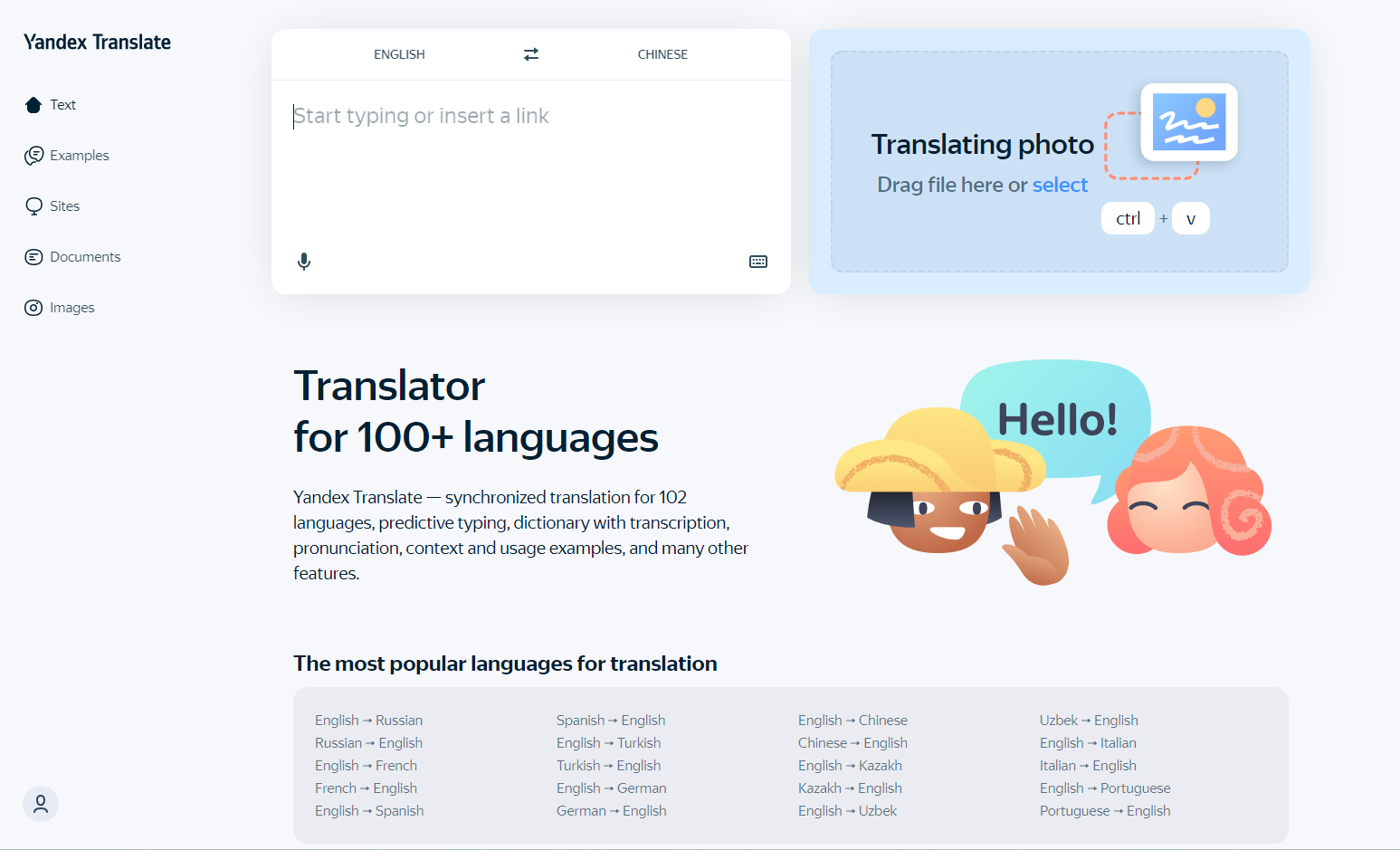Select French → English language pair
Viewport: 1400px width, 850px height.
pos(366,788)
